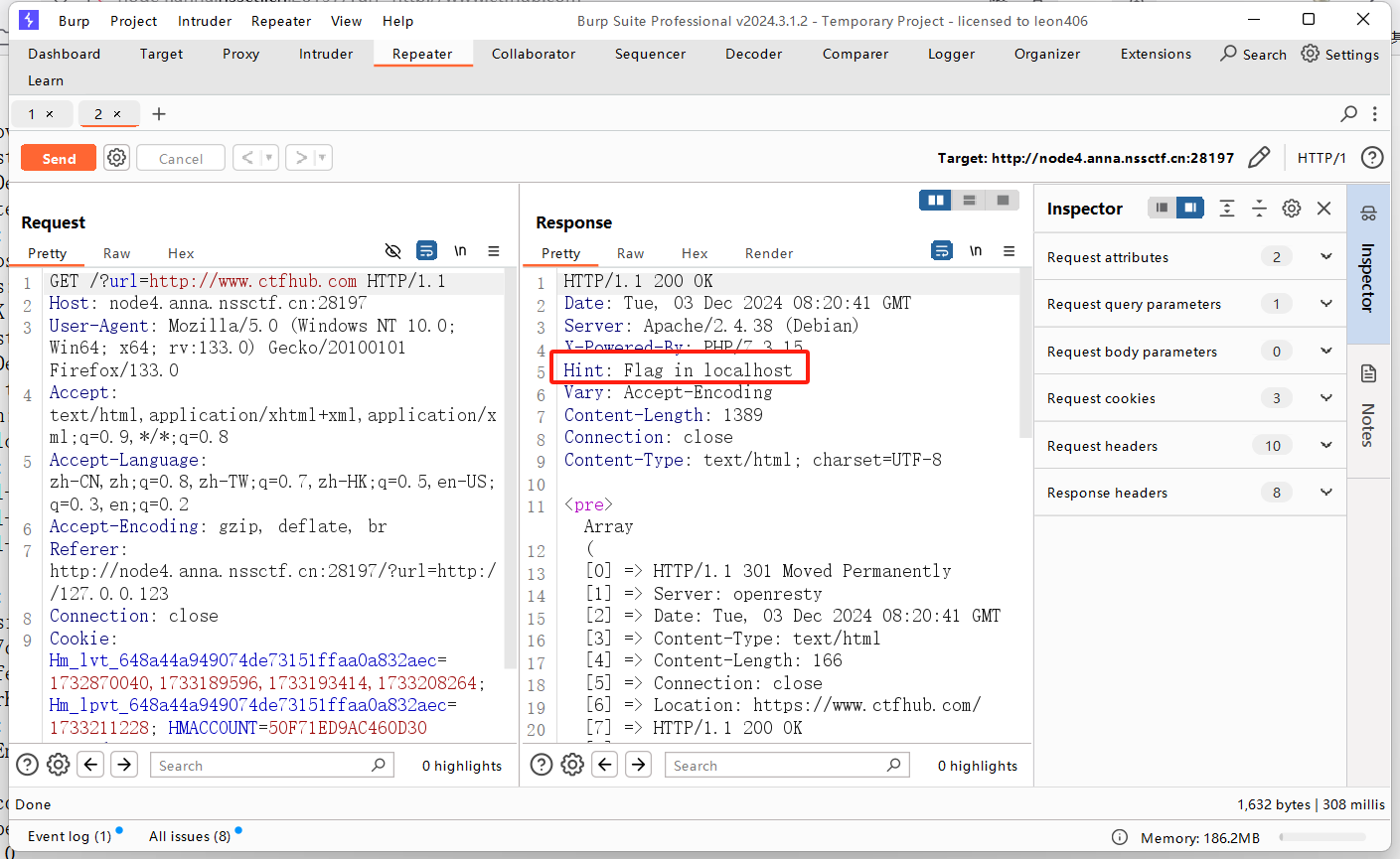
Task: Switch to Repeater tab 1
Action: coord(32,114)
